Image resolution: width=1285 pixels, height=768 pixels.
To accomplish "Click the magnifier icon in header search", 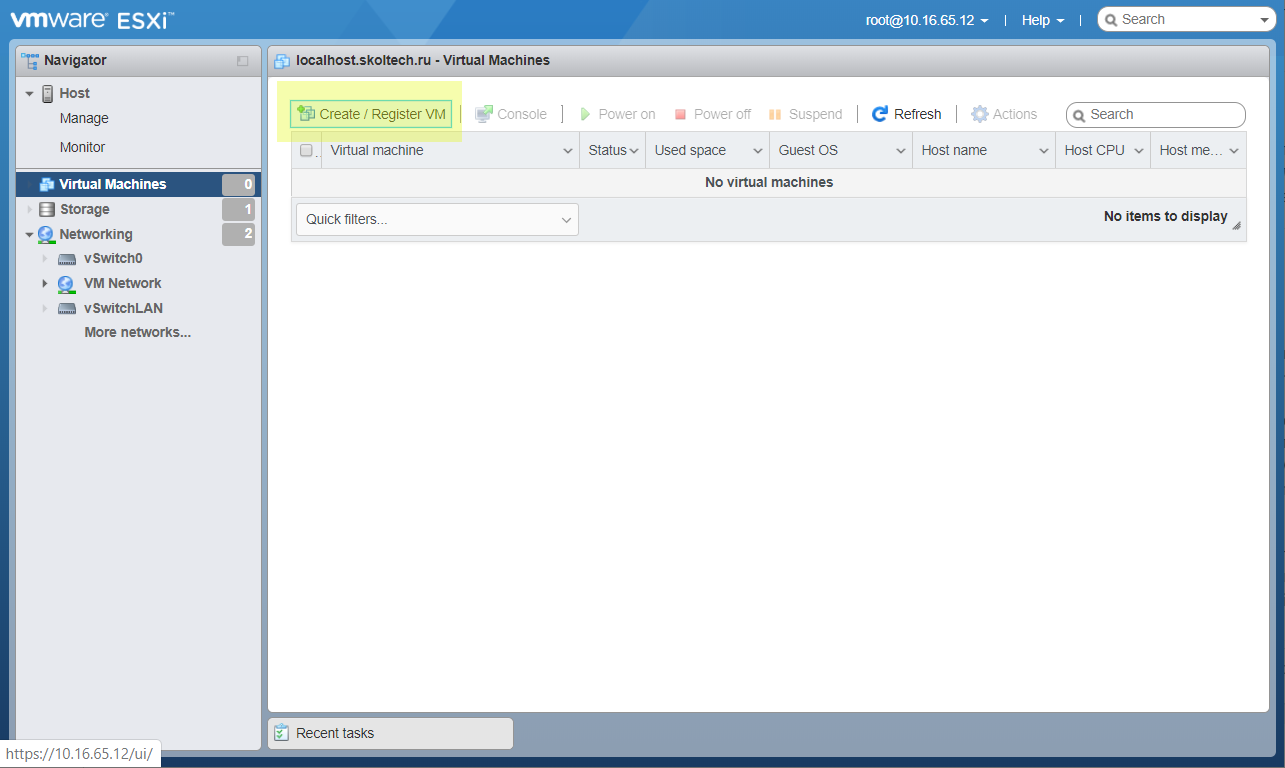I will (1110, 20).
